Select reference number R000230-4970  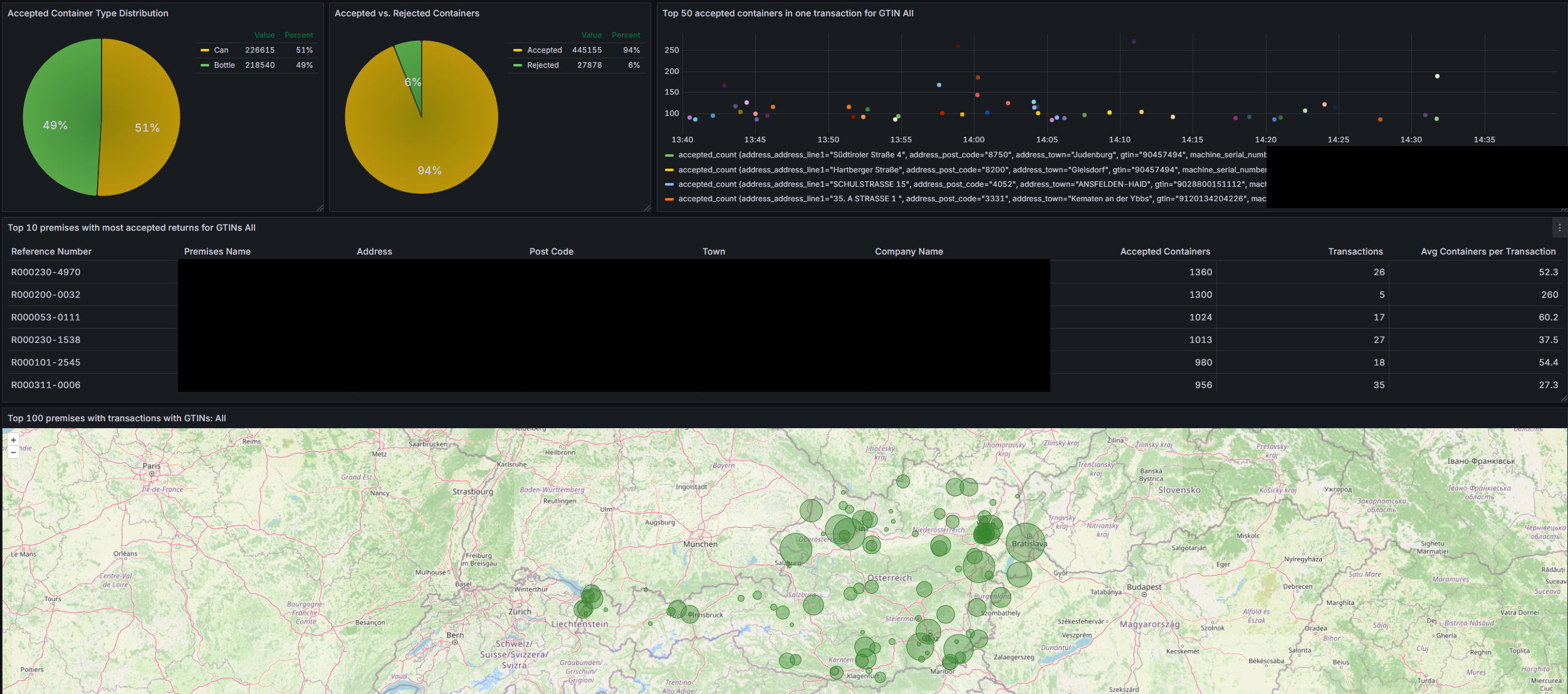pos(46,272)
